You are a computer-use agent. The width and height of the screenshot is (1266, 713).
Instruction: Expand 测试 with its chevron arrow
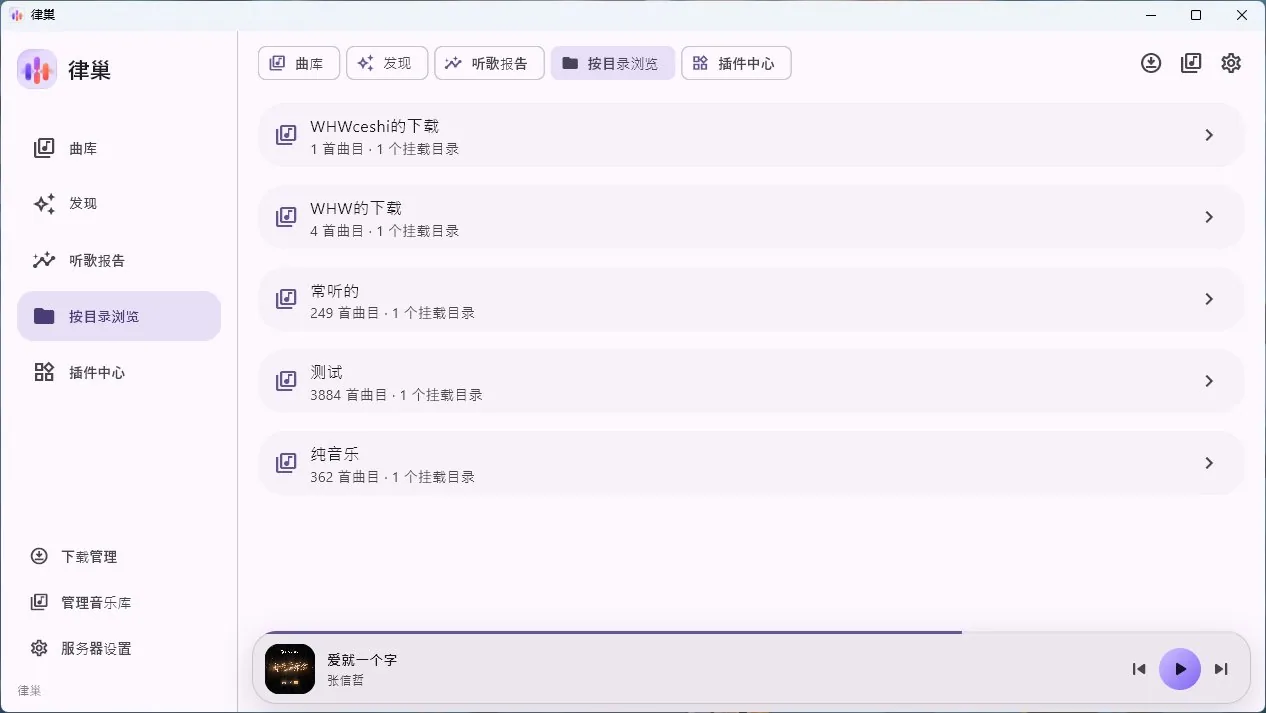(1209, 381)
